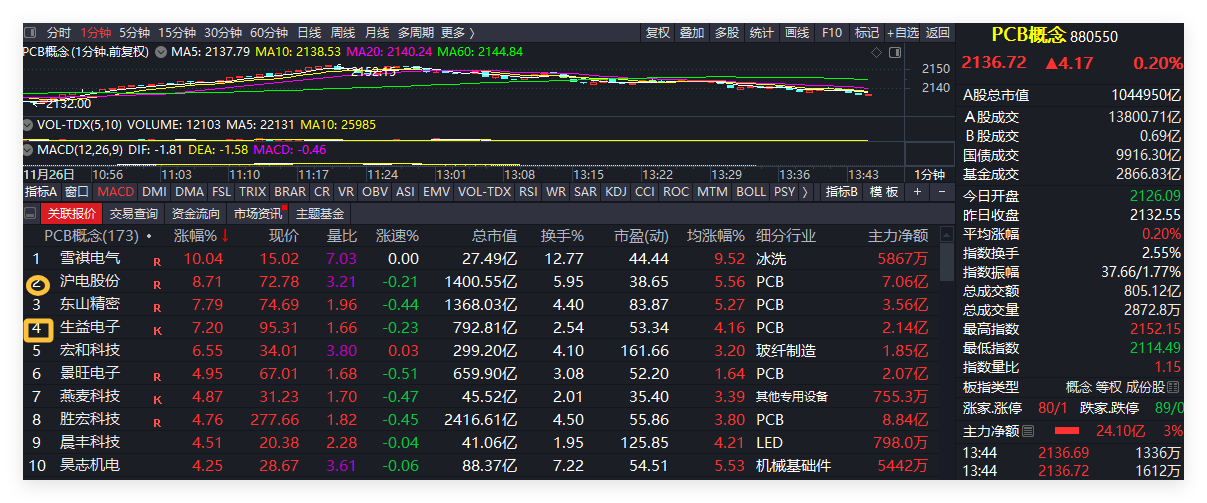Expand the MACD indicator dropdown circle
The width and height of the screenshot is (1207, 503).
(x=29, y=149)
